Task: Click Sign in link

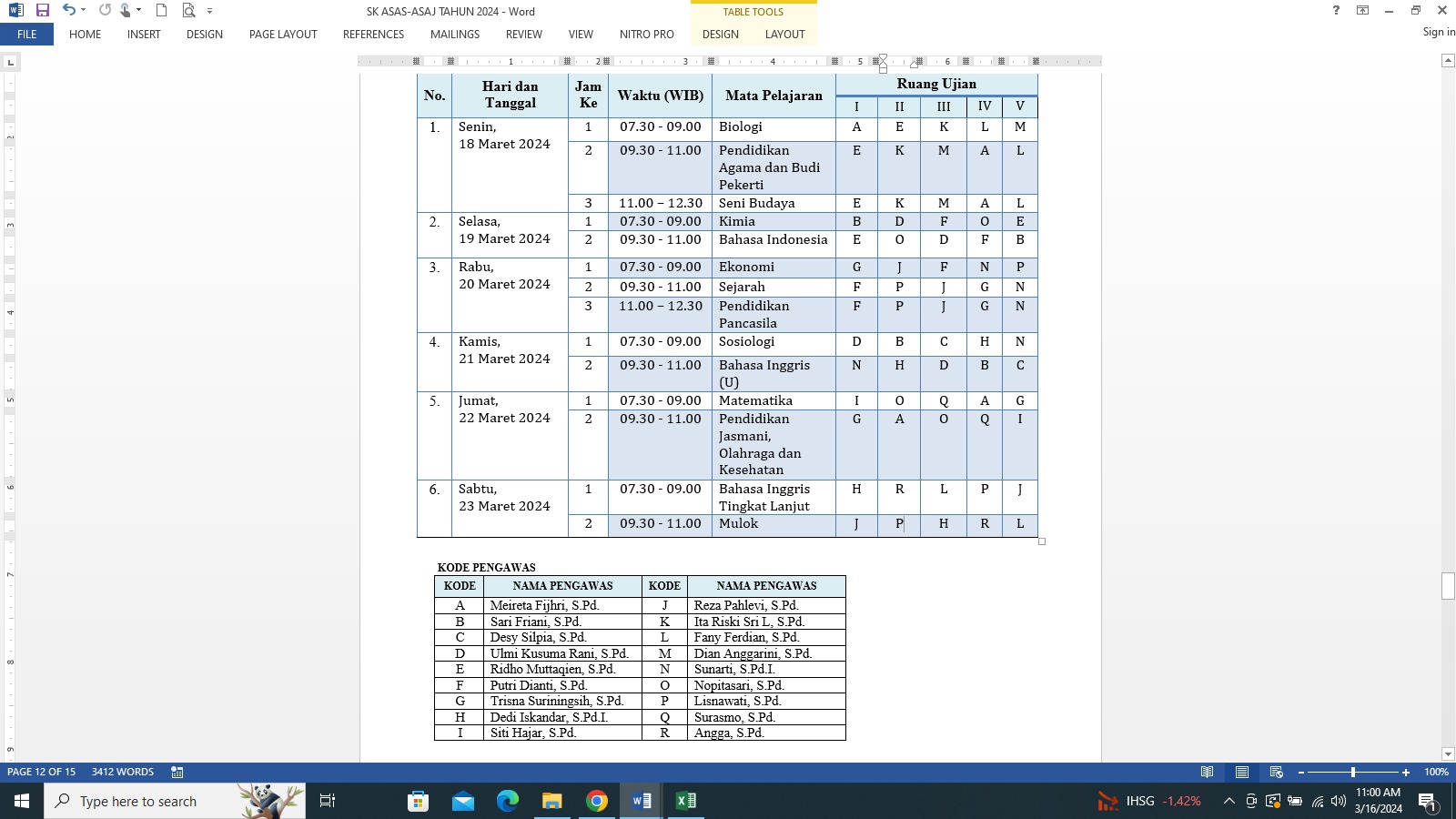Action: coord(1439,32)
